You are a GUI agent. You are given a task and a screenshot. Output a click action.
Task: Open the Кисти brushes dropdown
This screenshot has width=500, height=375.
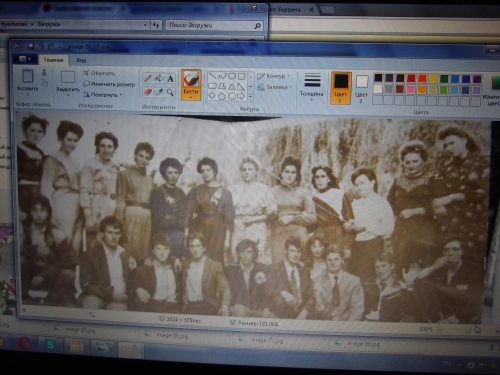click(191, 85)
